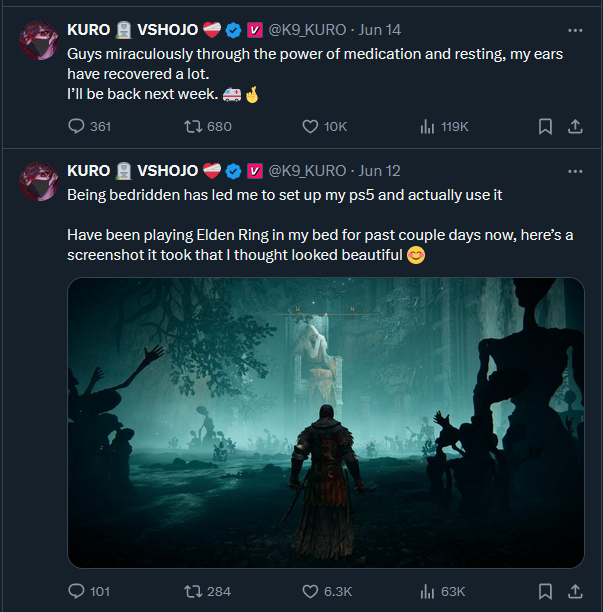Like the June 14 ears recovery tweet
This screenshot has width=603, height=612.
click(x=310, y=126)
